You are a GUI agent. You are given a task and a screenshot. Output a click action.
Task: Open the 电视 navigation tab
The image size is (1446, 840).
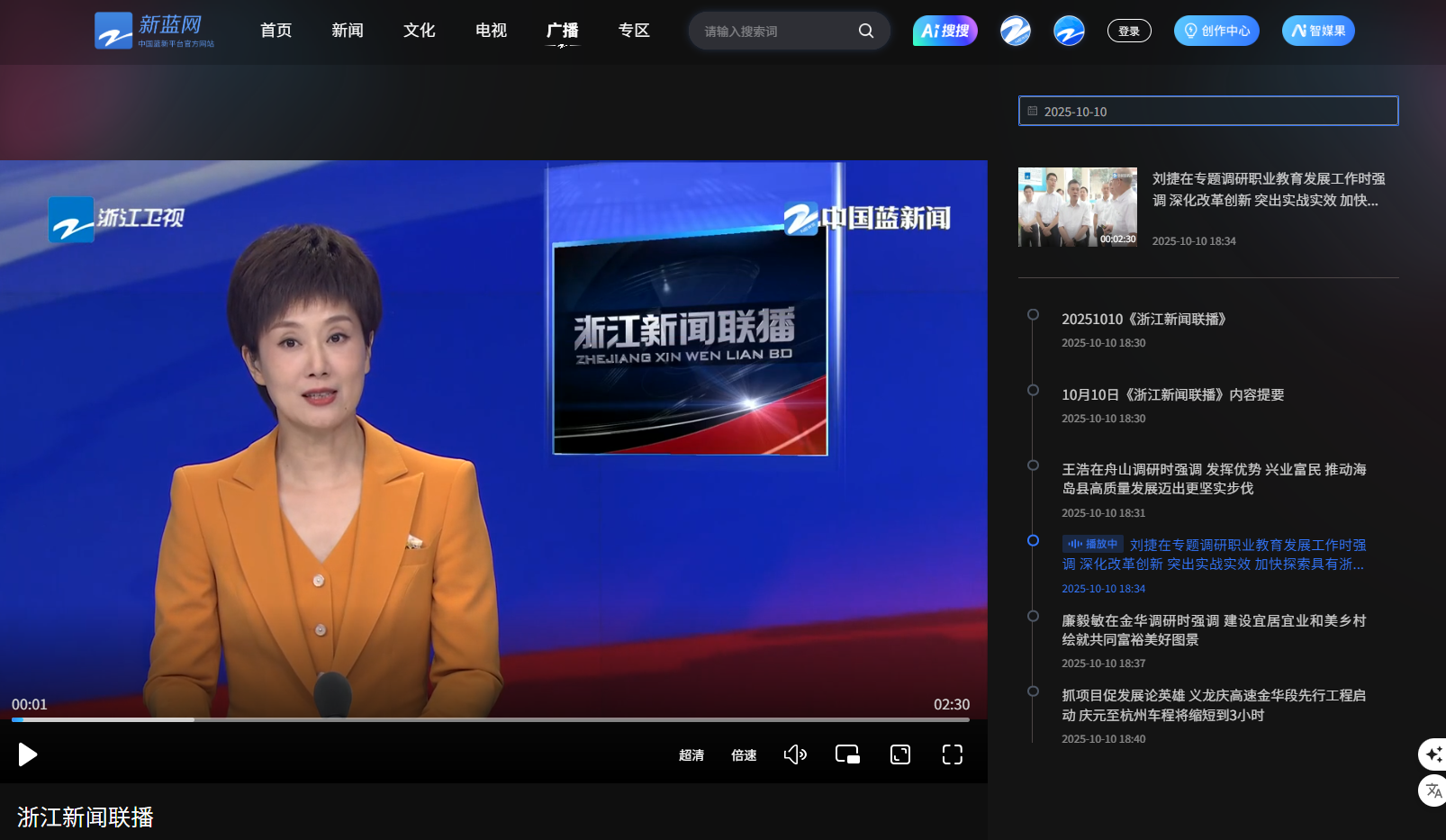pyautogui.click(x=491, y=31)
